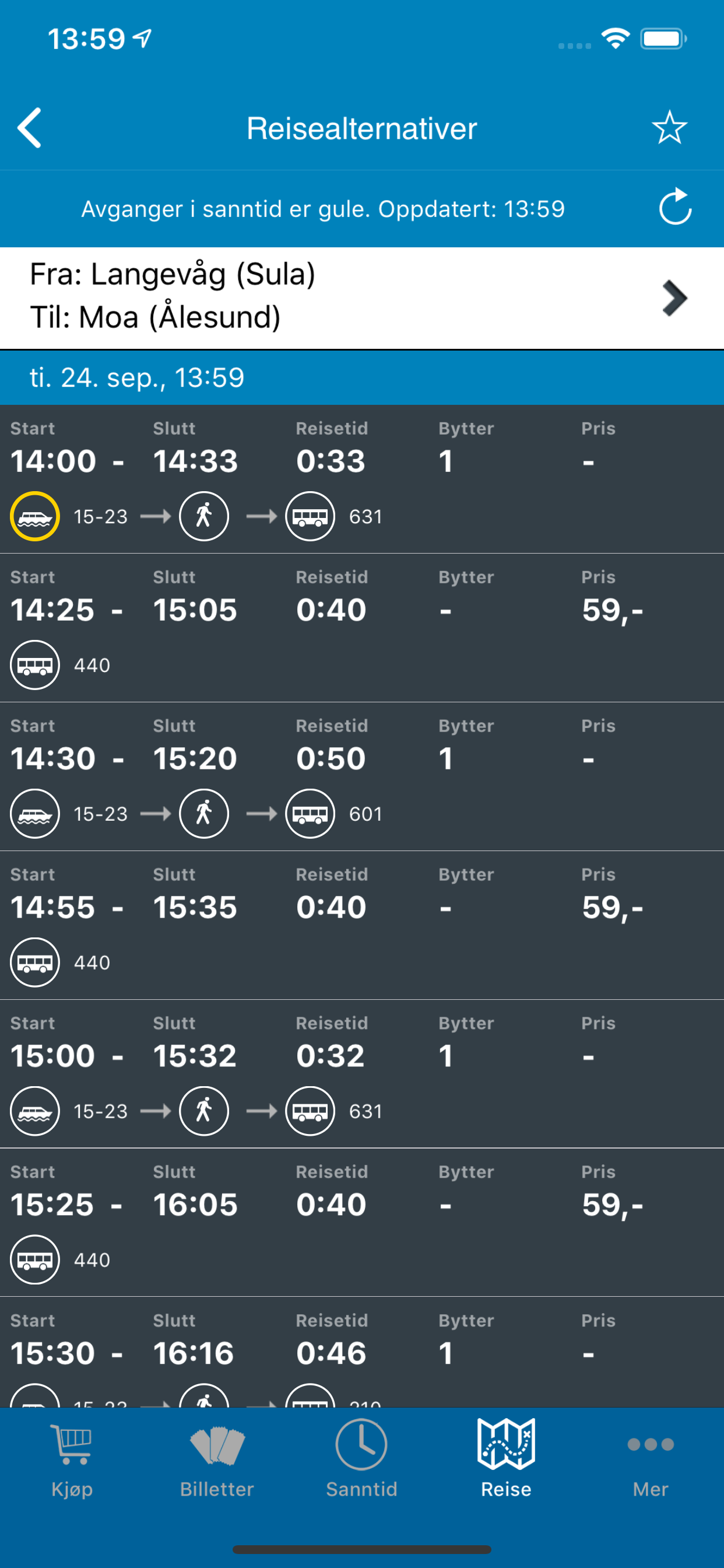The image size is (724, 1568).
Task: Tap the favorite star icon
Action: click(x=669, y=128)
